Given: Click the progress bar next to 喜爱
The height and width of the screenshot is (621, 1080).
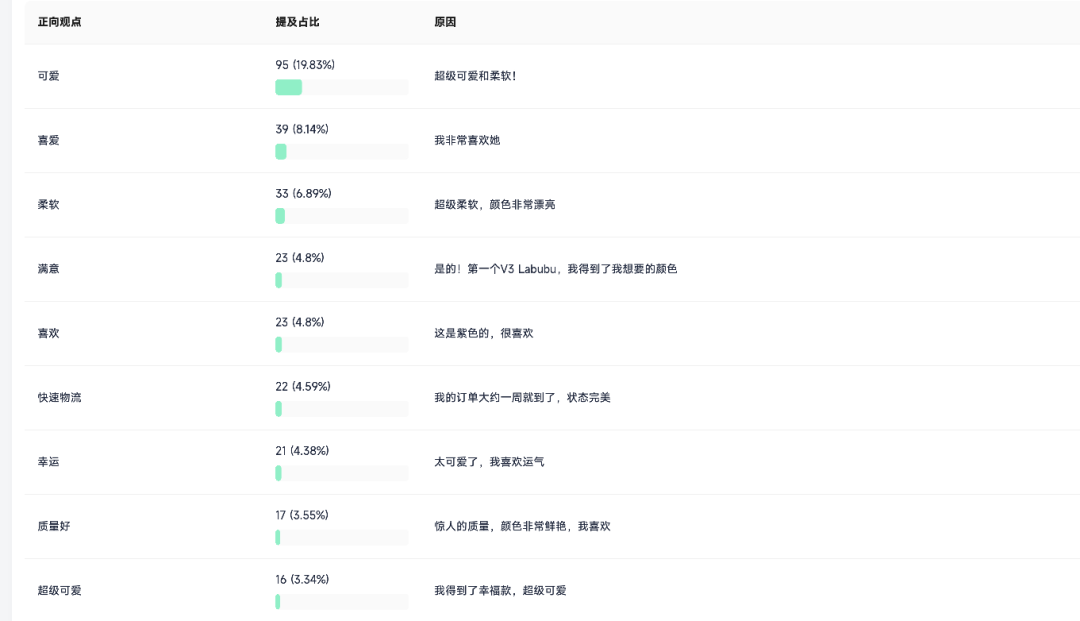Looking at the screenshot, I should coord(281,151).
